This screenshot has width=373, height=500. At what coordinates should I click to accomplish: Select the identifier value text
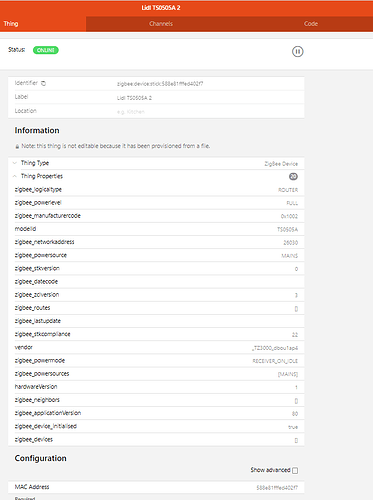tap(160, 84)
